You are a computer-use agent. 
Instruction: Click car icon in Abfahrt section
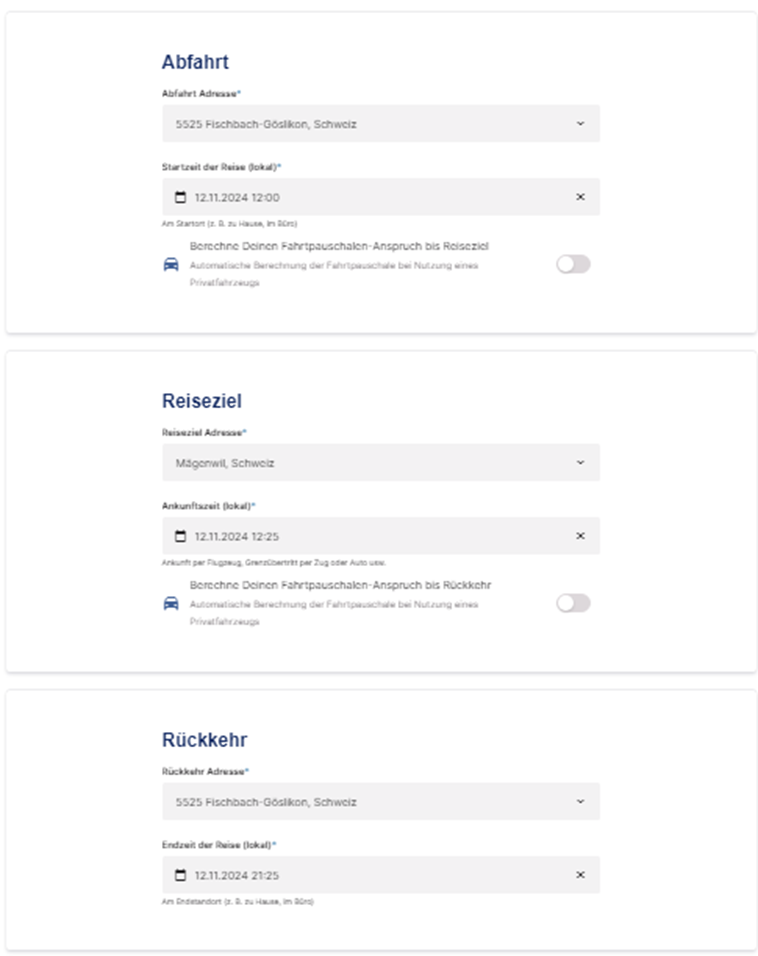tap(171, 265)
